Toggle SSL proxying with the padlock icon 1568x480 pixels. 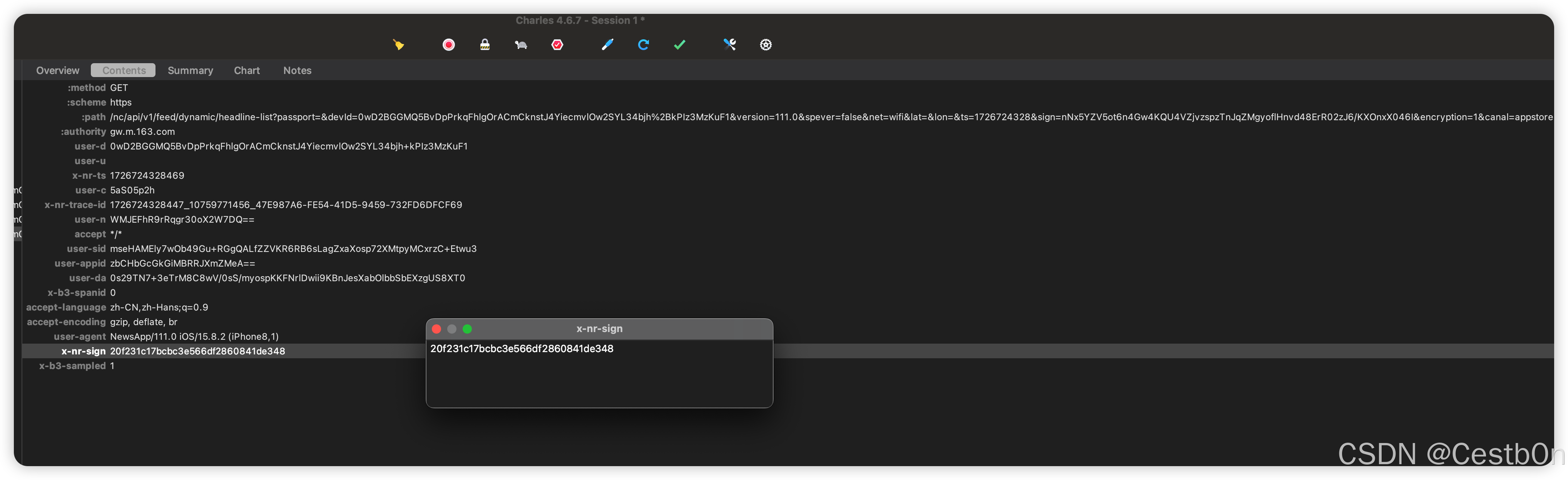pyautogui.click(x=485, y=44)
